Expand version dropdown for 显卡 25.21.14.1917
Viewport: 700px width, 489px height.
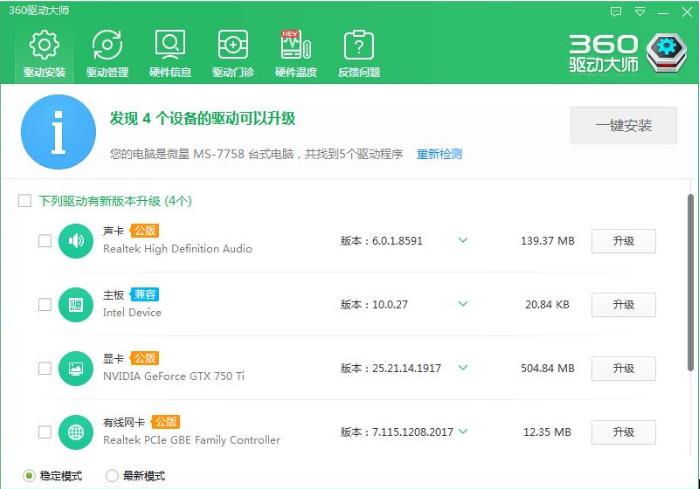click(x=463, y=368)
